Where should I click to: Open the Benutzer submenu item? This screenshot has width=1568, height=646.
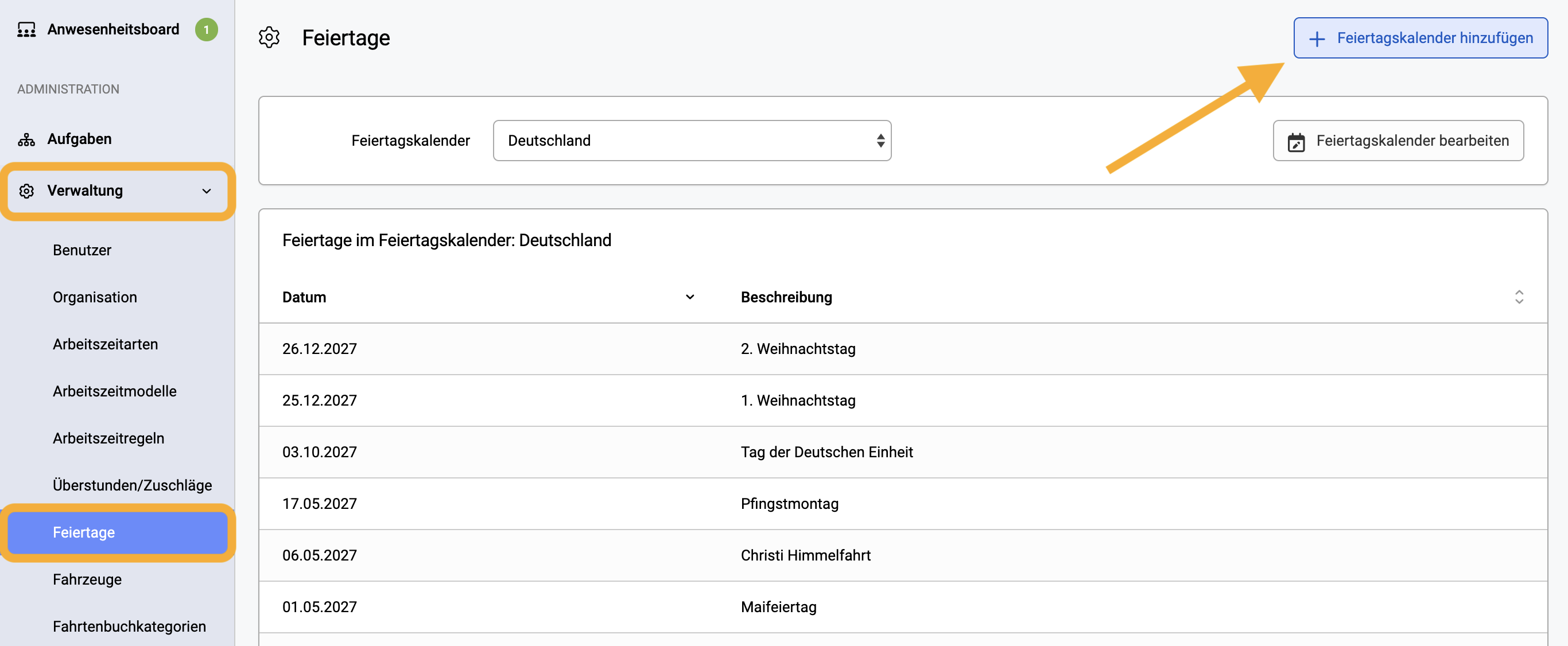coord(82,250)
